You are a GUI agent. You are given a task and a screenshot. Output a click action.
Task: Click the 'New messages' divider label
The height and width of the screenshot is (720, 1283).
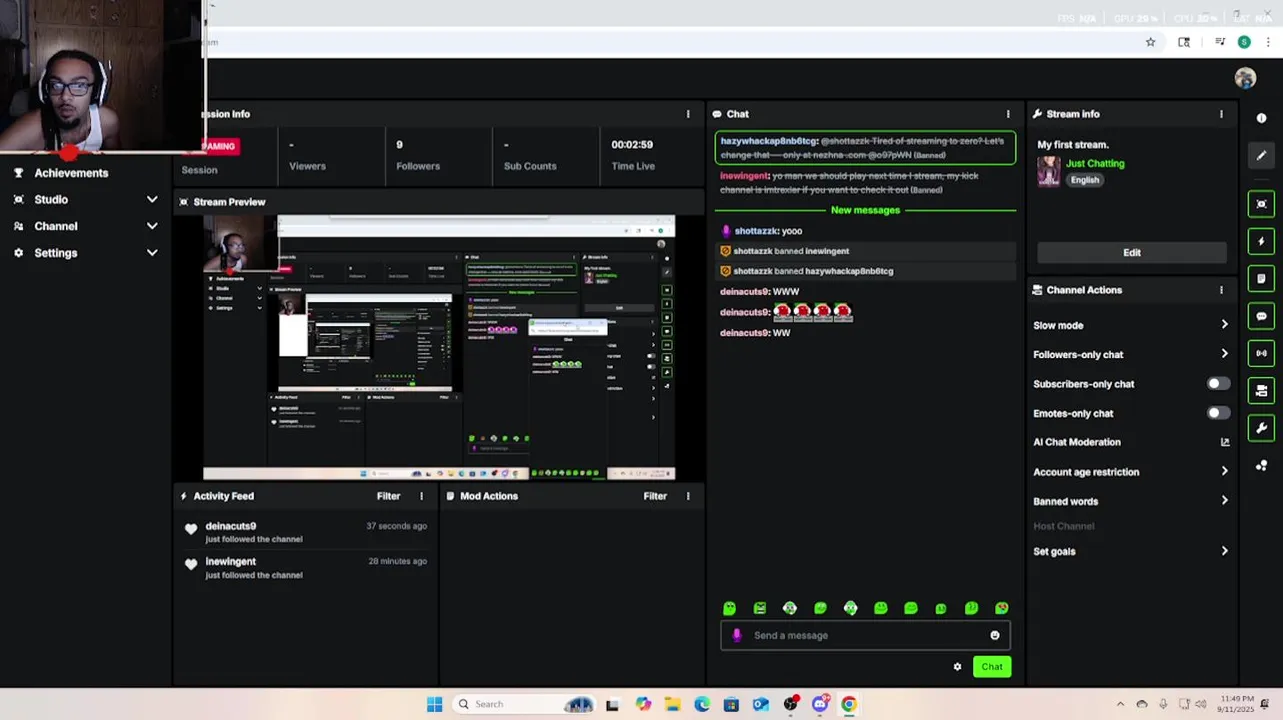(865, 210)
